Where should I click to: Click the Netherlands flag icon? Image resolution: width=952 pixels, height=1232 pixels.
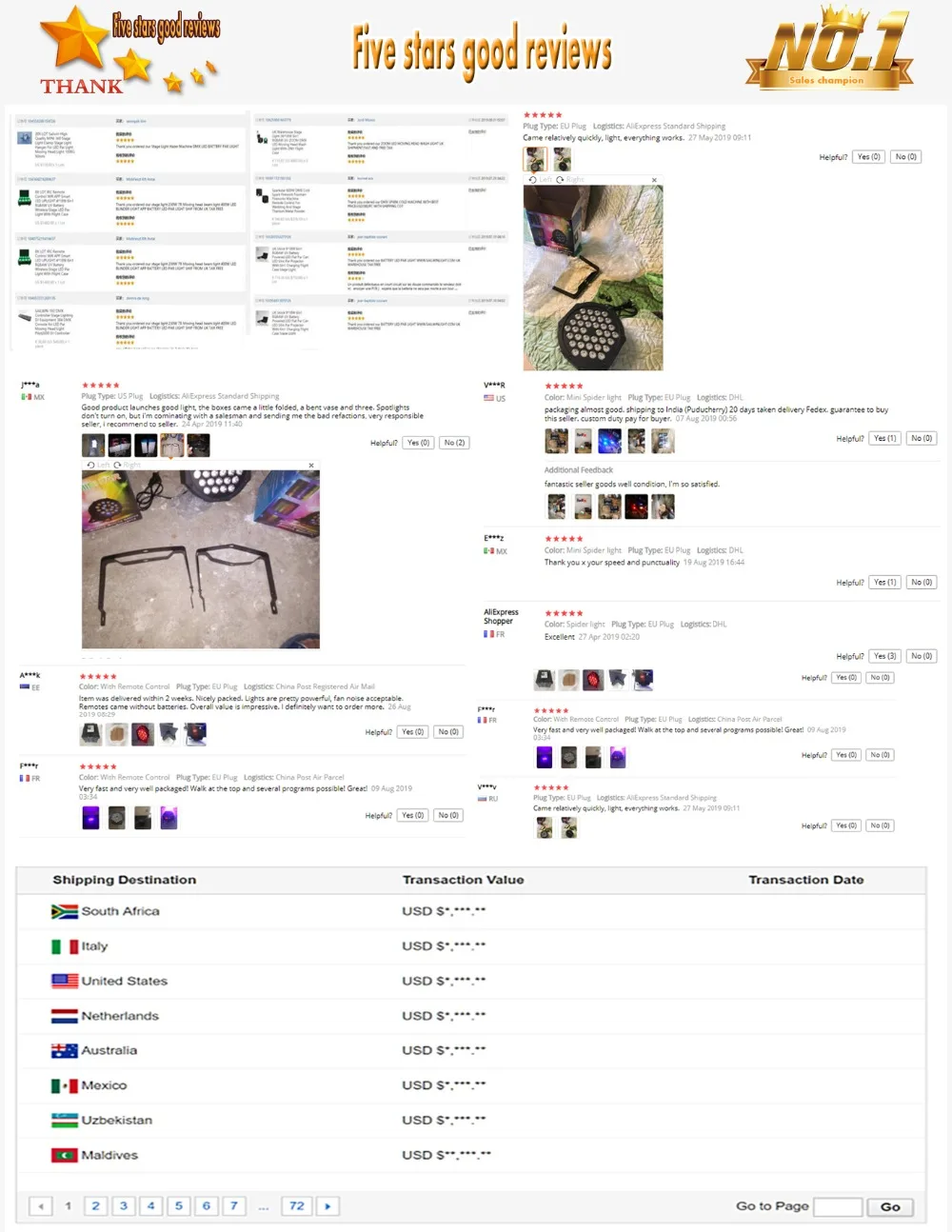pyautogui.click(x=65, y=1017)
